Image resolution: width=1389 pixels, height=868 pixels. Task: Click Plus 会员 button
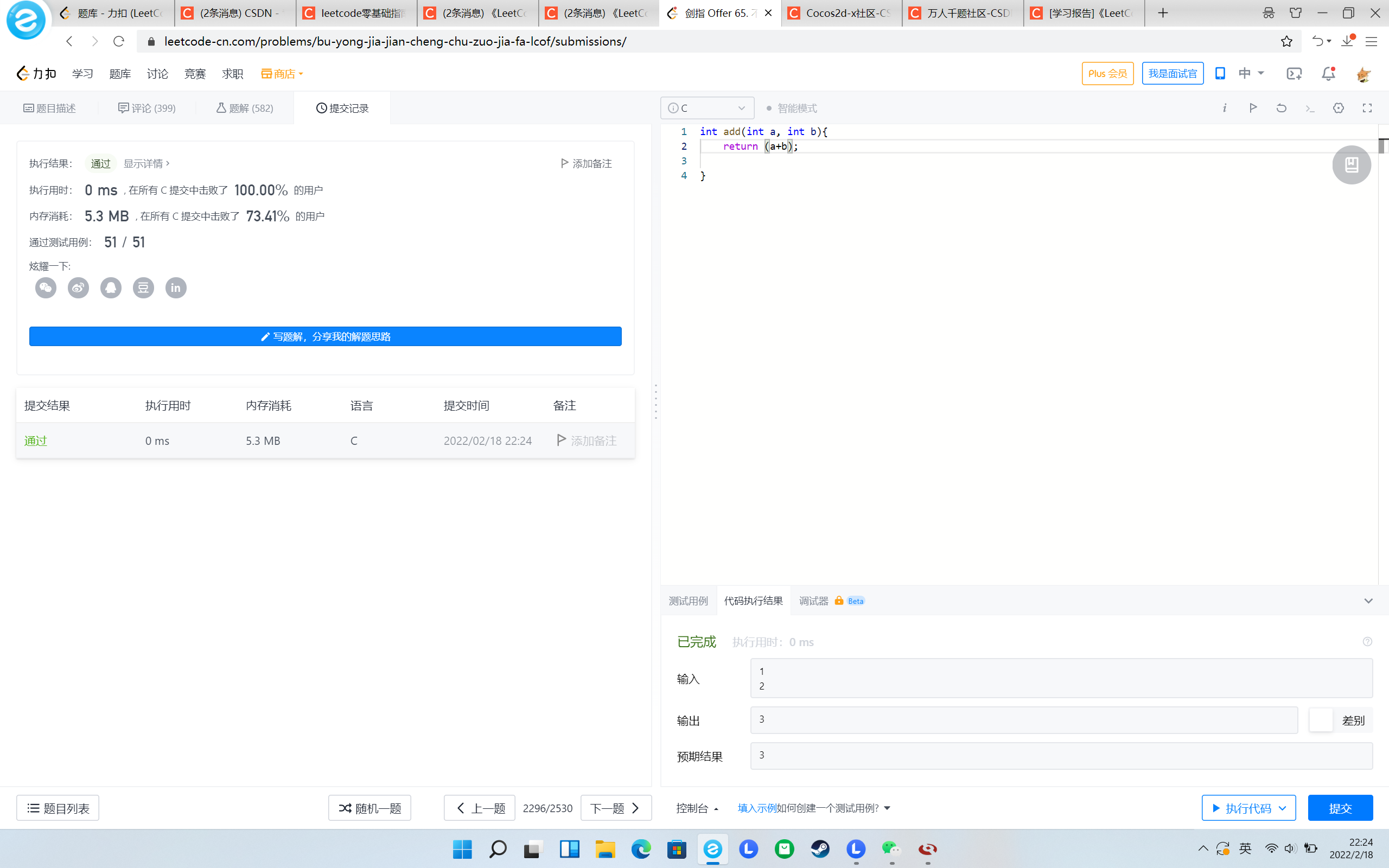point(1107,73)
